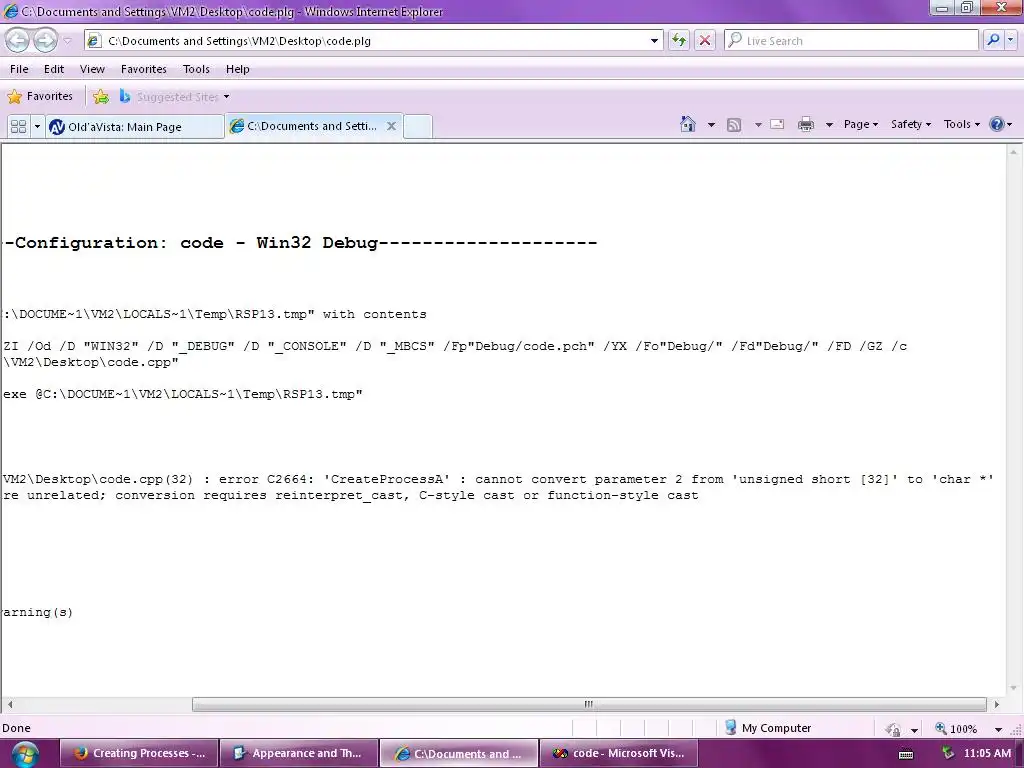
Task: Open the recent pages dropdown arrow
Action: point(67,41)
